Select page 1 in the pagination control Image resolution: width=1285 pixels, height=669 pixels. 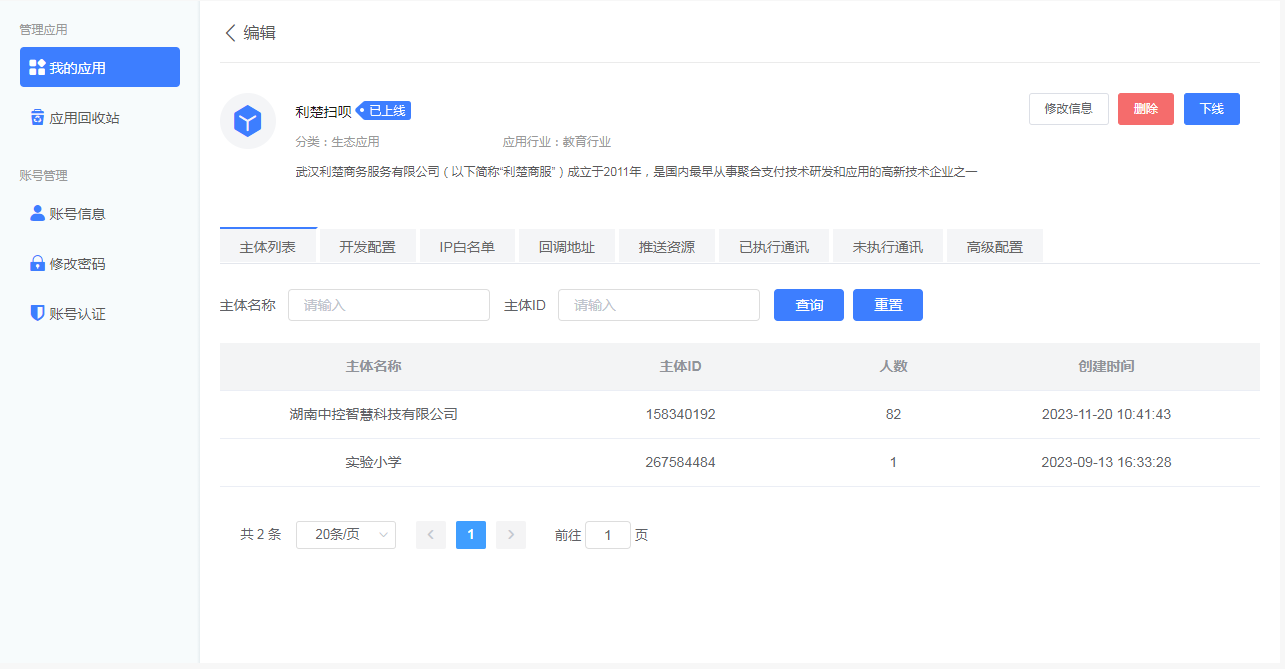click(470, 535)
